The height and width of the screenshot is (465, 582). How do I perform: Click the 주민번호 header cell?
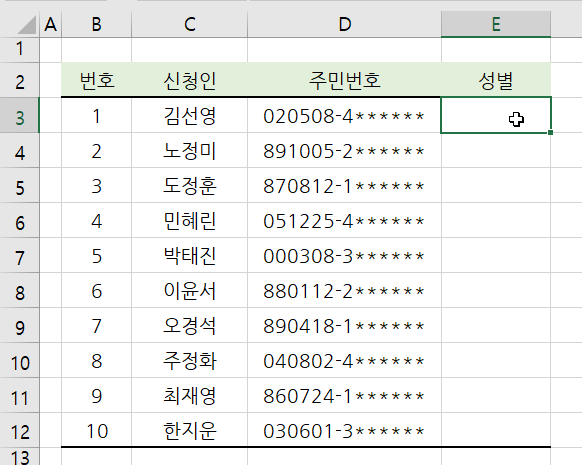pos(344,80)
